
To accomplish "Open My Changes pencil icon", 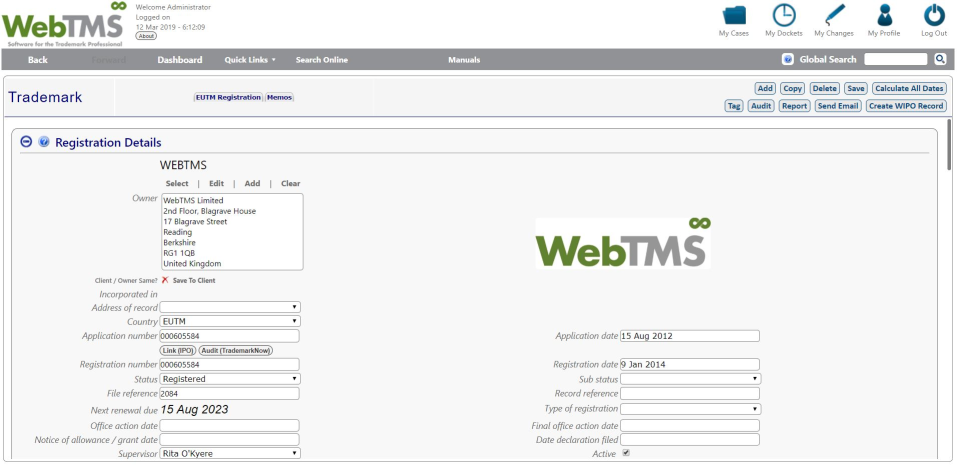I will [x=834, y=15].
